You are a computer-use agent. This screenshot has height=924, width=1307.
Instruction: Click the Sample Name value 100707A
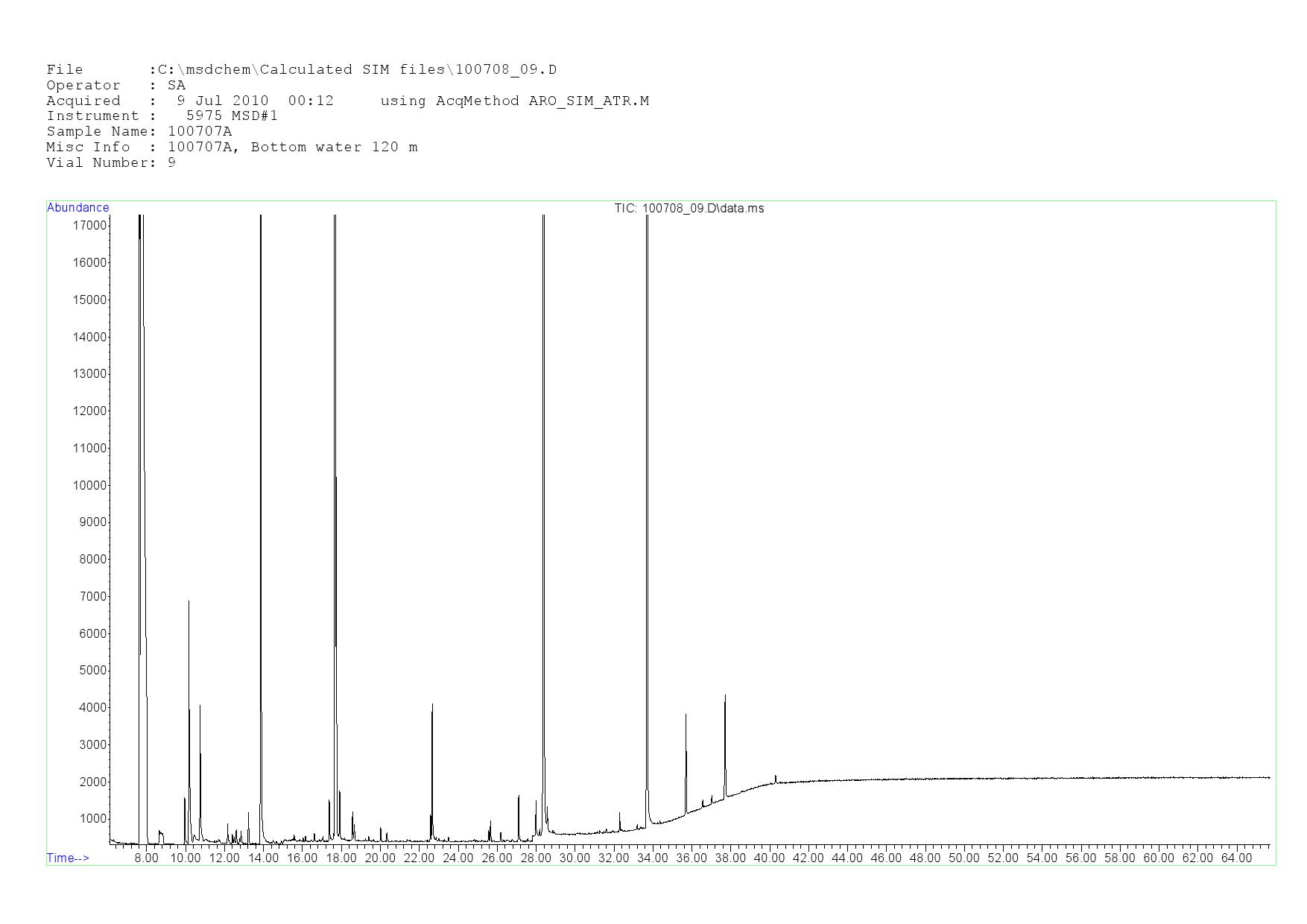pyautogui.click(x=200, y=132)
